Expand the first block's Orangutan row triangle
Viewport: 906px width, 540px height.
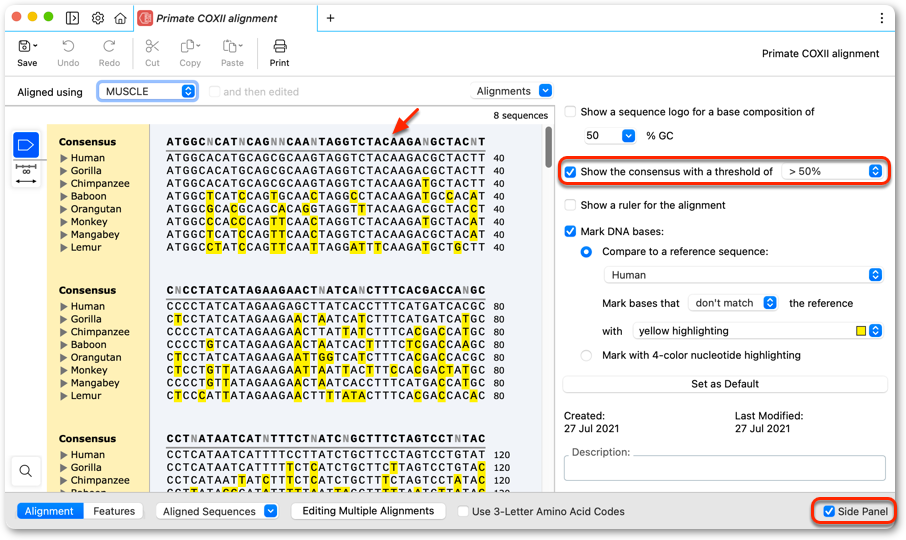64,208
